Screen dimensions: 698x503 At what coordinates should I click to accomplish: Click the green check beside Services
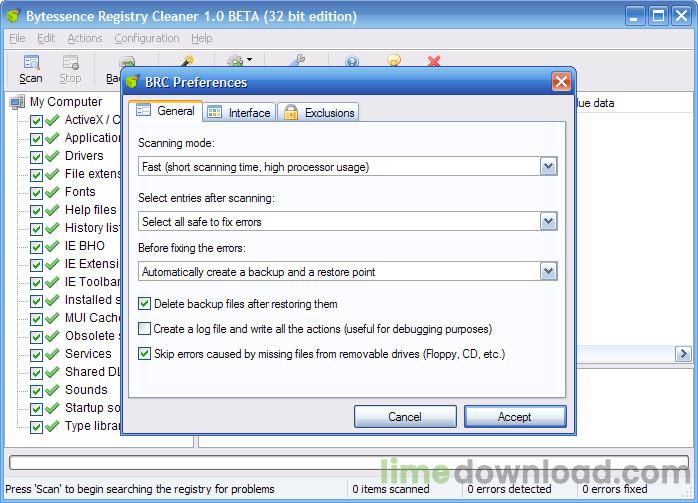tap(53, 354)
